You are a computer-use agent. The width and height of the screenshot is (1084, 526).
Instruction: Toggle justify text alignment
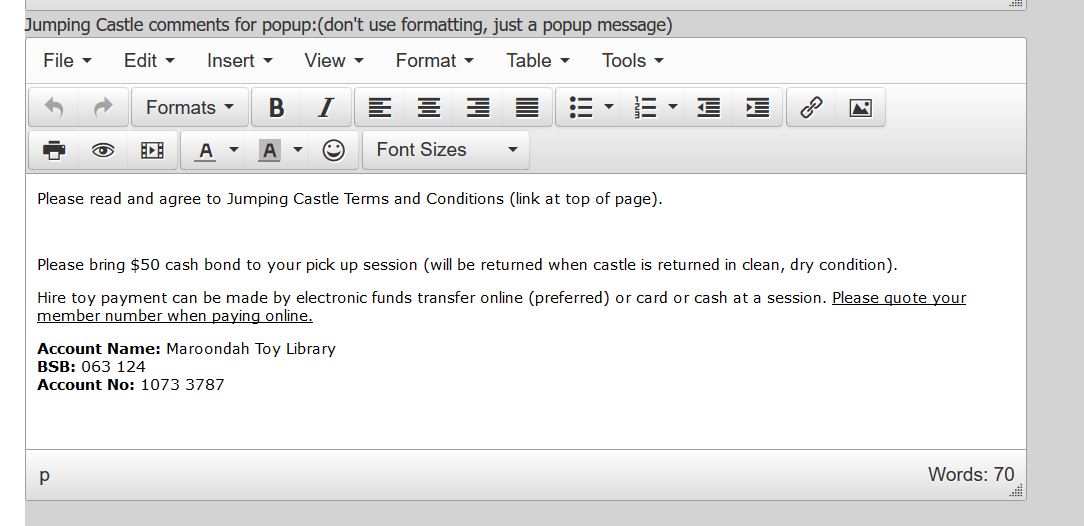(527, 108)
